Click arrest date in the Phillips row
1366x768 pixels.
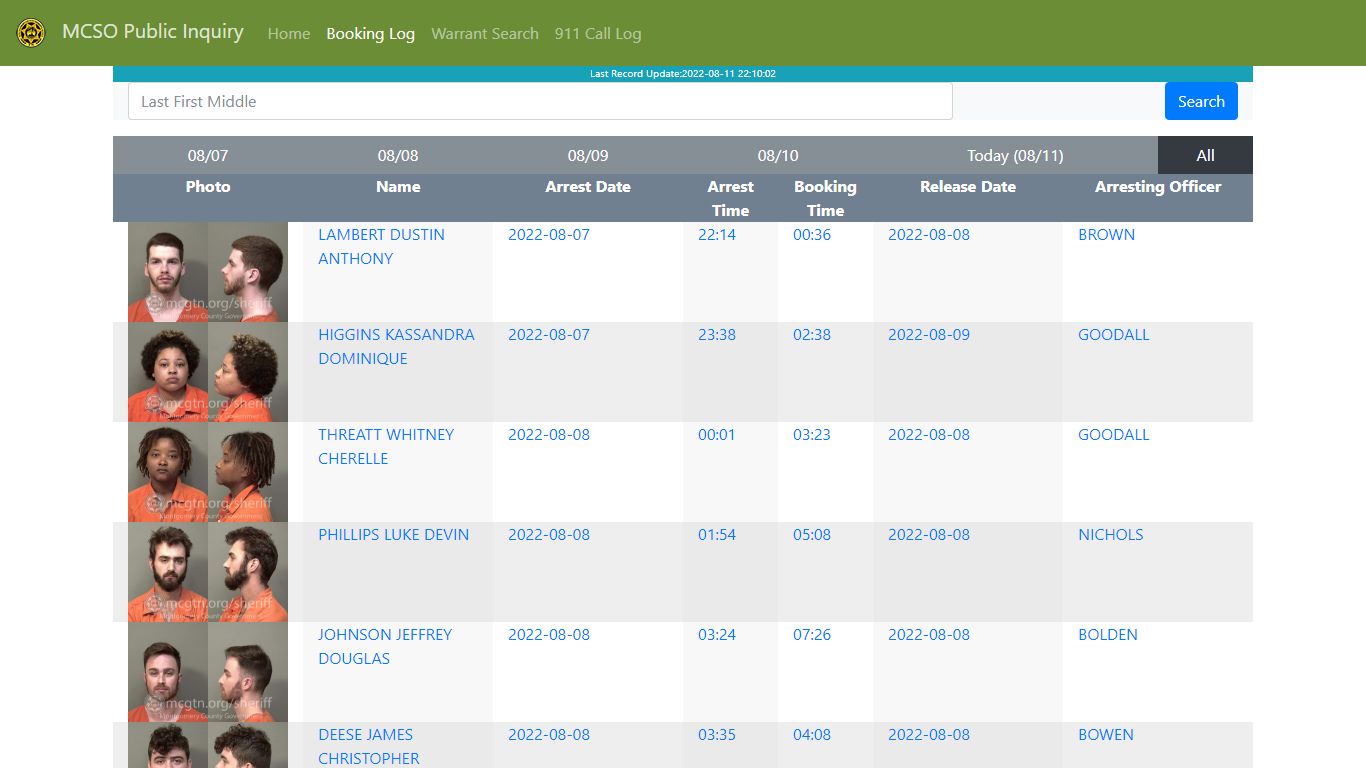tap(549, 534)
